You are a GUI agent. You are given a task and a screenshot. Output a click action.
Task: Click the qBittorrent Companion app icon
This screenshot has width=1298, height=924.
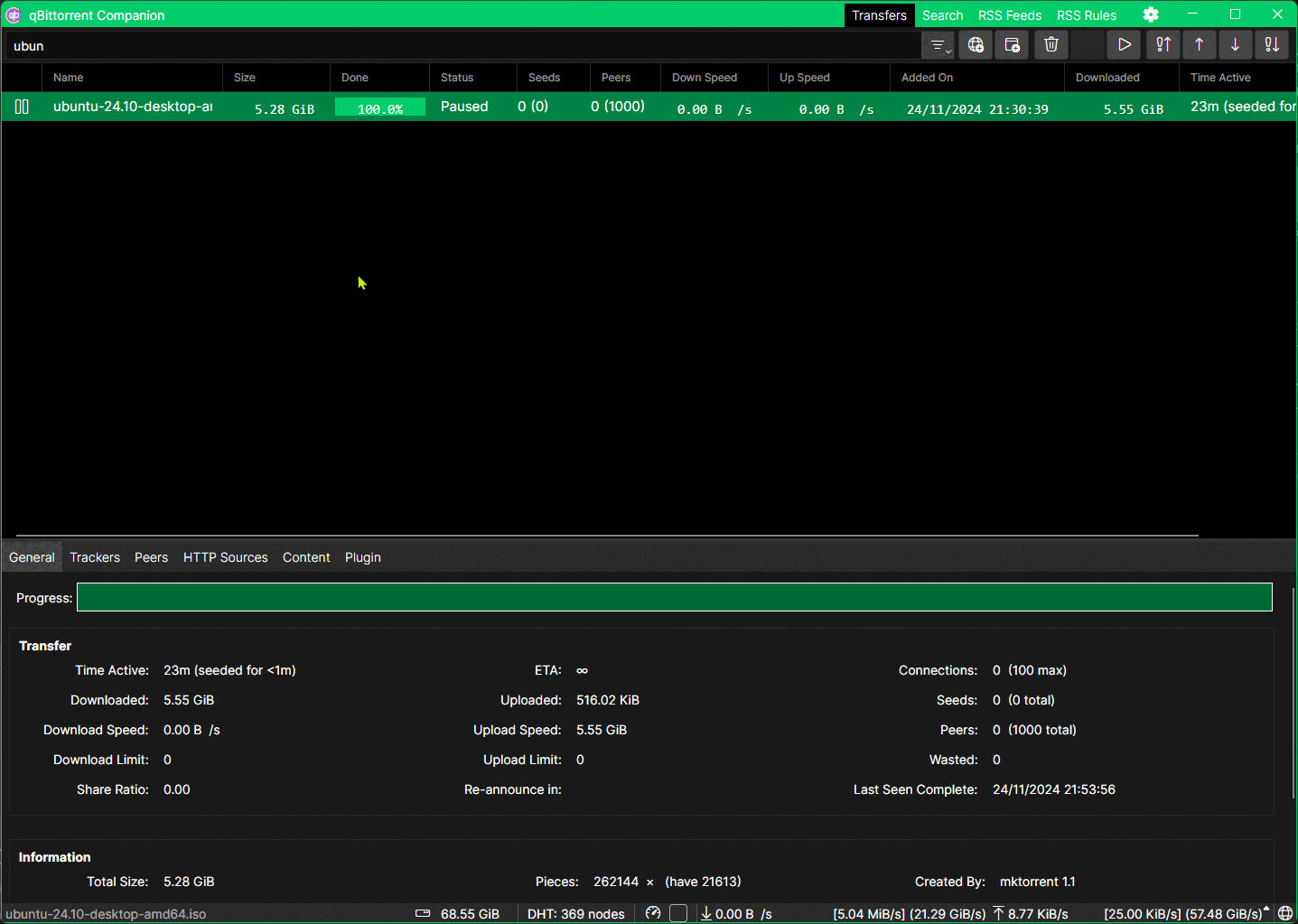(14, 14)
